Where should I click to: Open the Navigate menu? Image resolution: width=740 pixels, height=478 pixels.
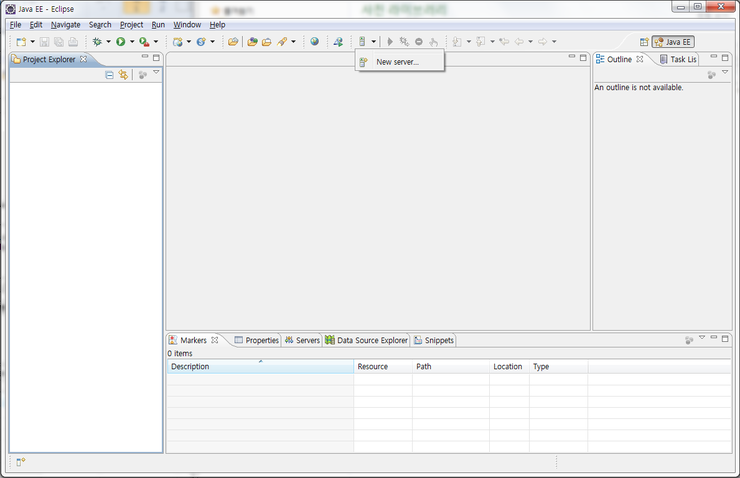[66, 25]
